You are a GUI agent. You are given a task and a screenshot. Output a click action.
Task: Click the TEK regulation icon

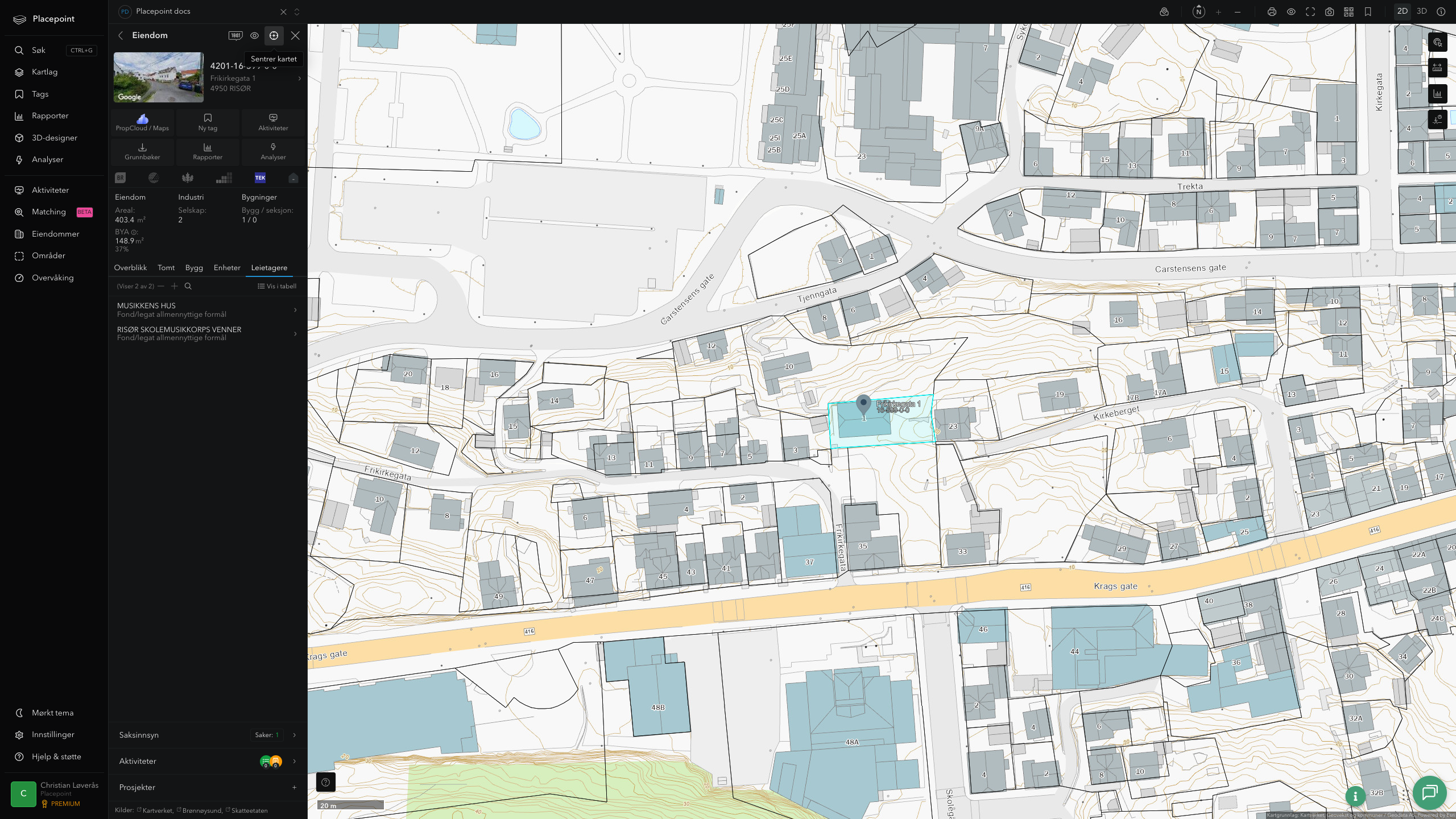[260, 178]
